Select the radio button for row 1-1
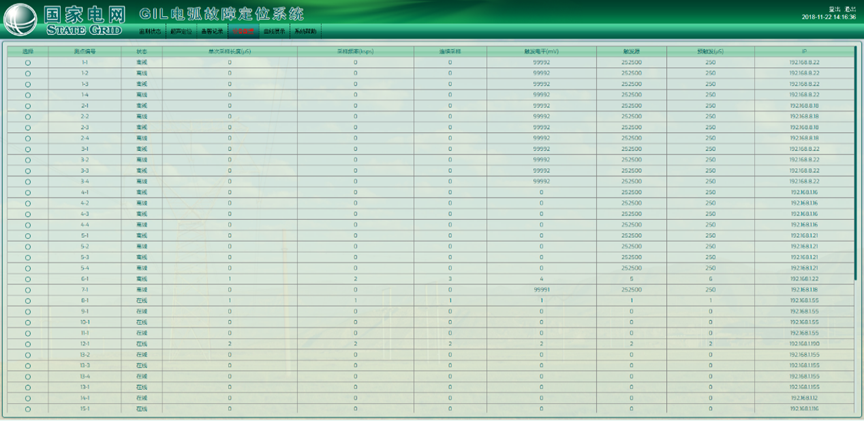 click(28, 63)
